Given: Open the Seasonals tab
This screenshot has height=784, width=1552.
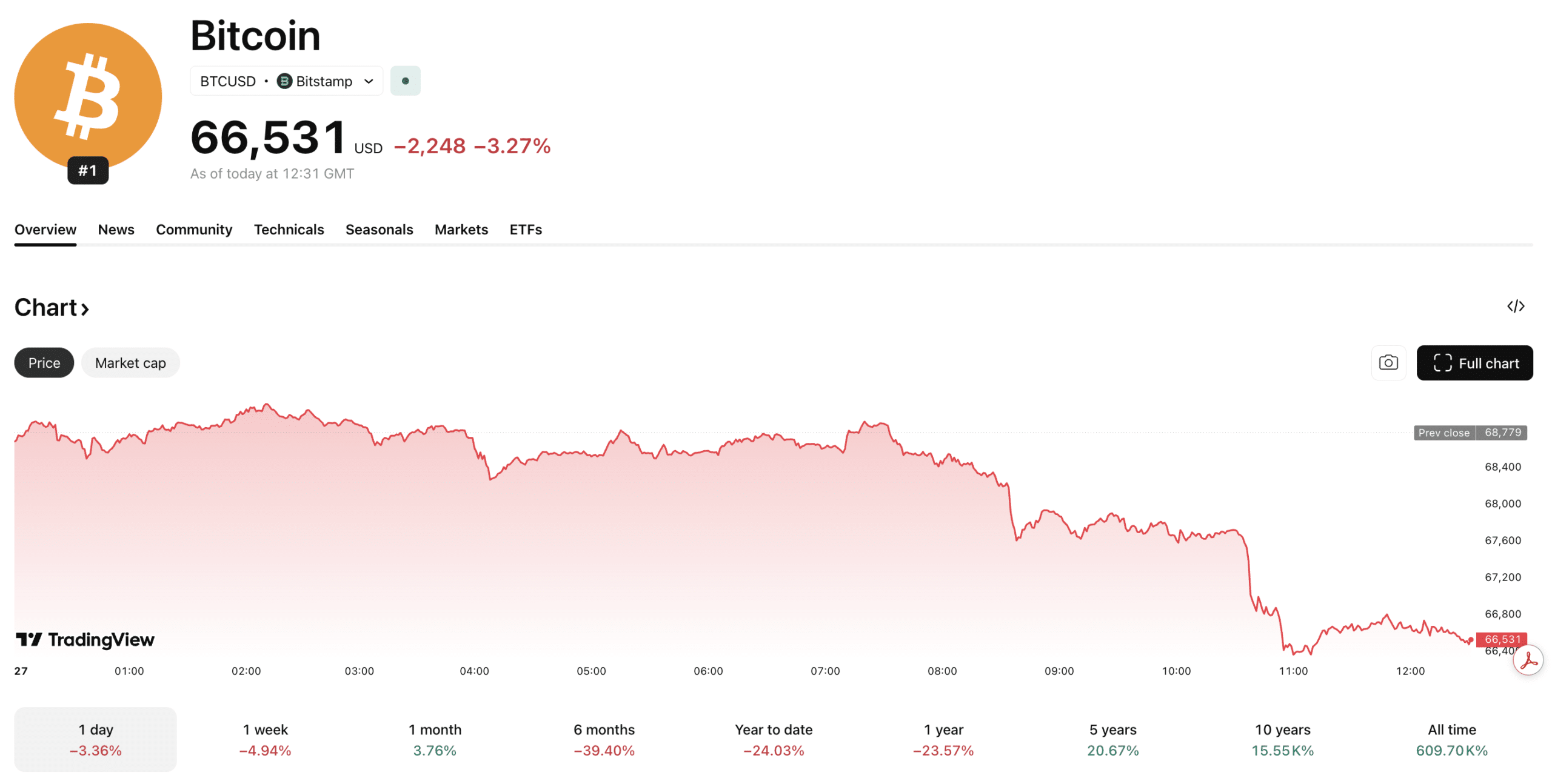Looking at the screenshot, I should coord(379,229).
